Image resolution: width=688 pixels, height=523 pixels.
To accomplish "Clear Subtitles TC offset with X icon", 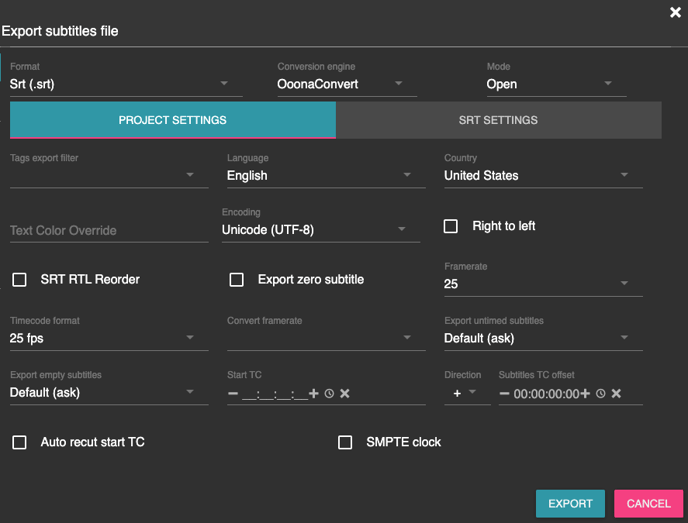I will click(617, 394).
